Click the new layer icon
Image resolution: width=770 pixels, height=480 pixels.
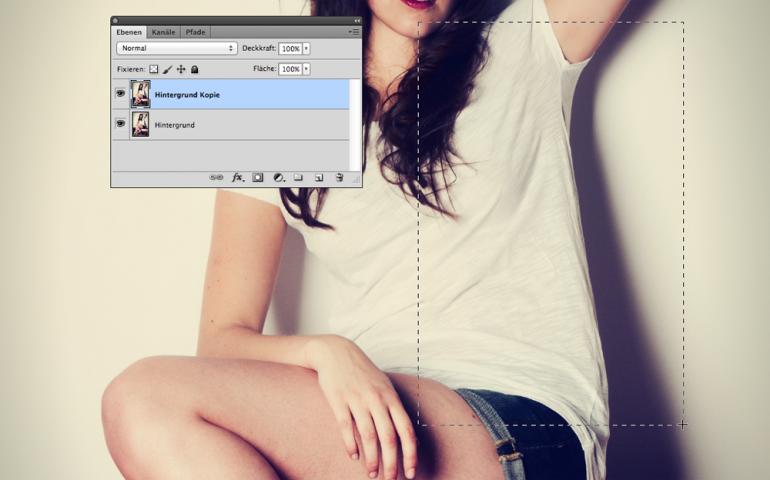319,178
